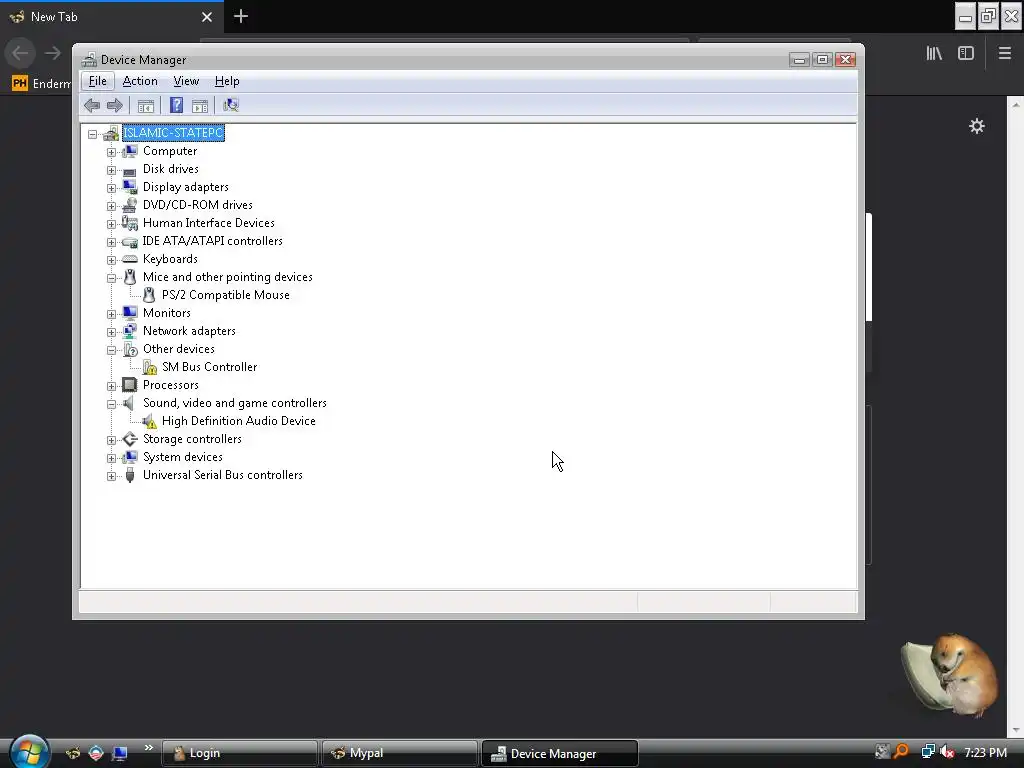Click the hamster desktop gadget
The width and height of the screenshot is (1024, 768).
pyautogui.click(x=951, y=675)
